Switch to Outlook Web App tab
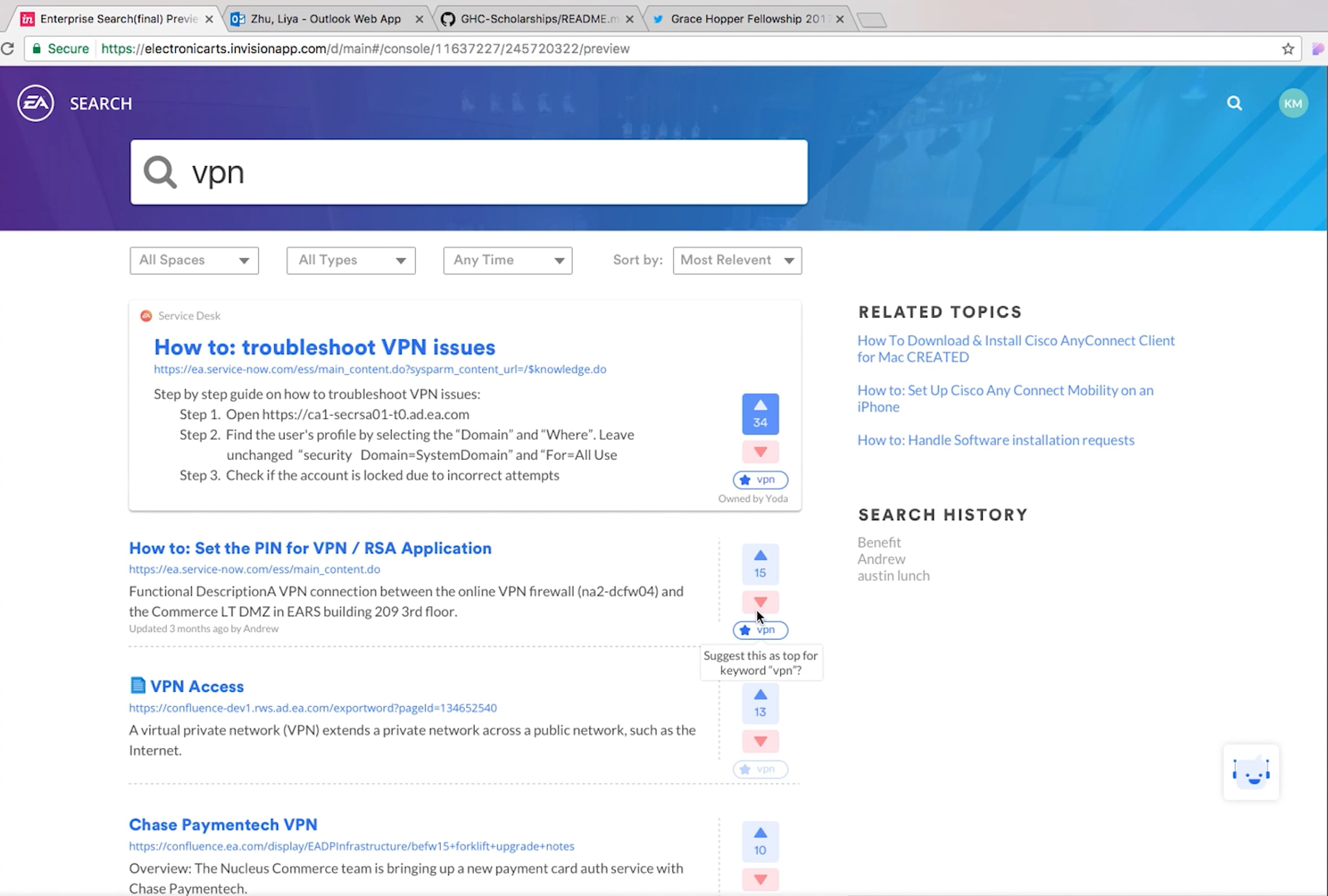 (326, 19)
